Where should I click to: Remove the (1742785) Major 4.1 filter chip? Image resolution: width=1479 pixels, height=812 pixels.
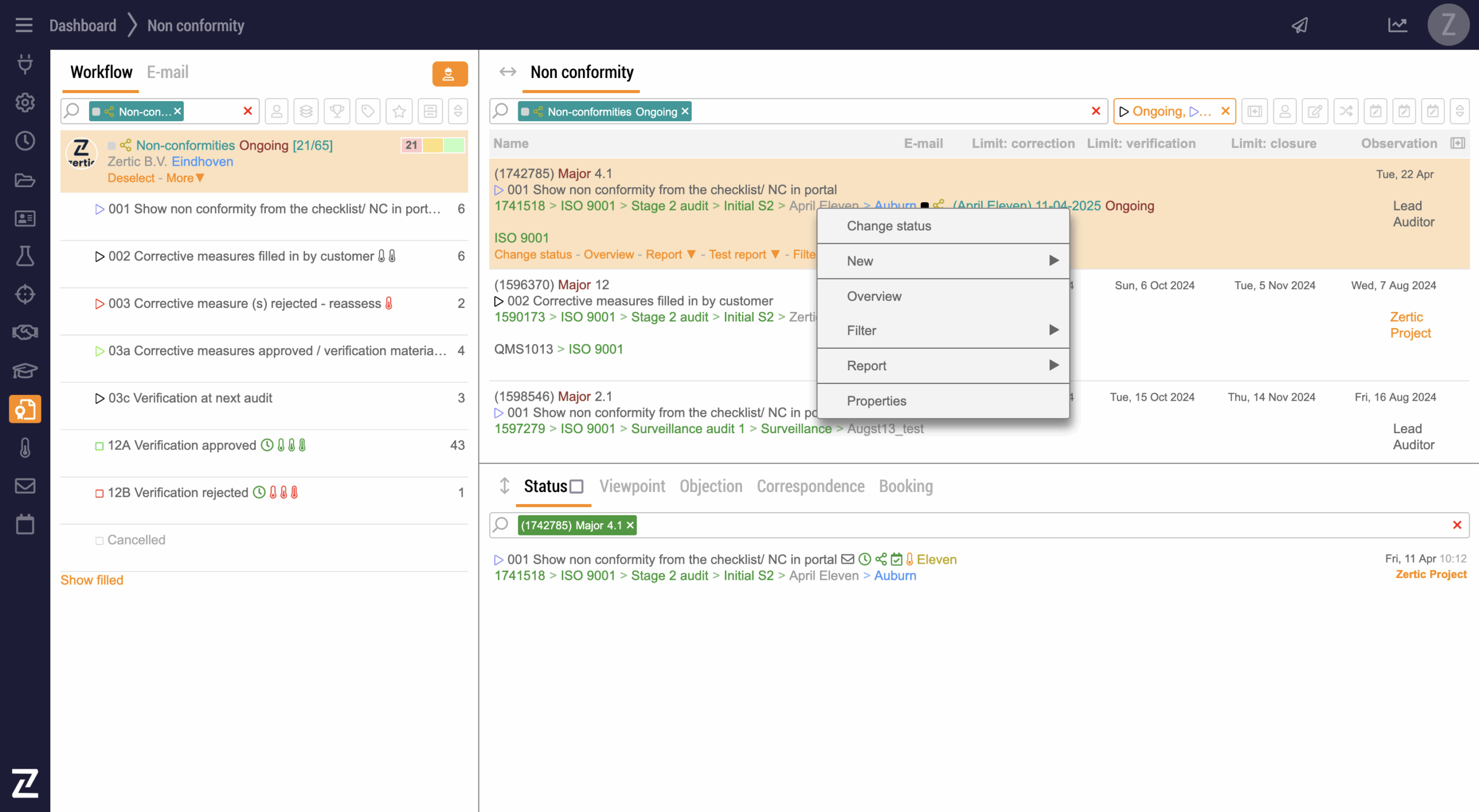tap(630, 526)
